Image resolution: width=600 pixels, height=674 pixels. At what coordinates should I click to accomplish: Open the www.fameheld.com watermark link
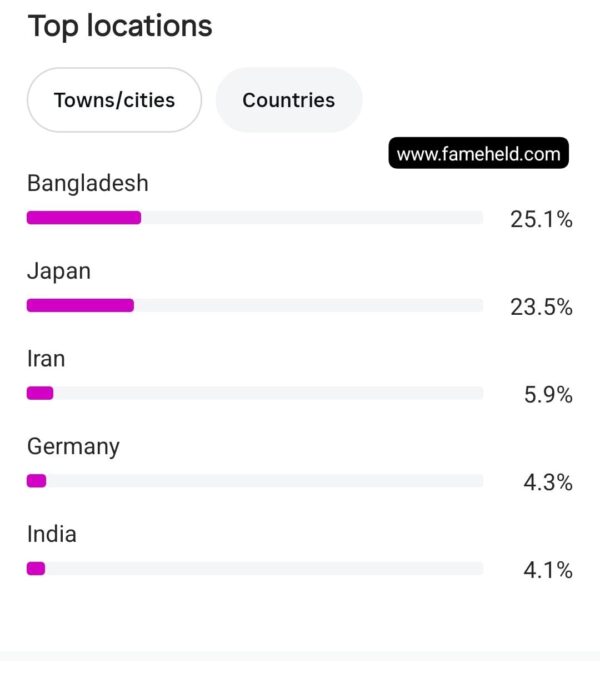tap(478, 153)
